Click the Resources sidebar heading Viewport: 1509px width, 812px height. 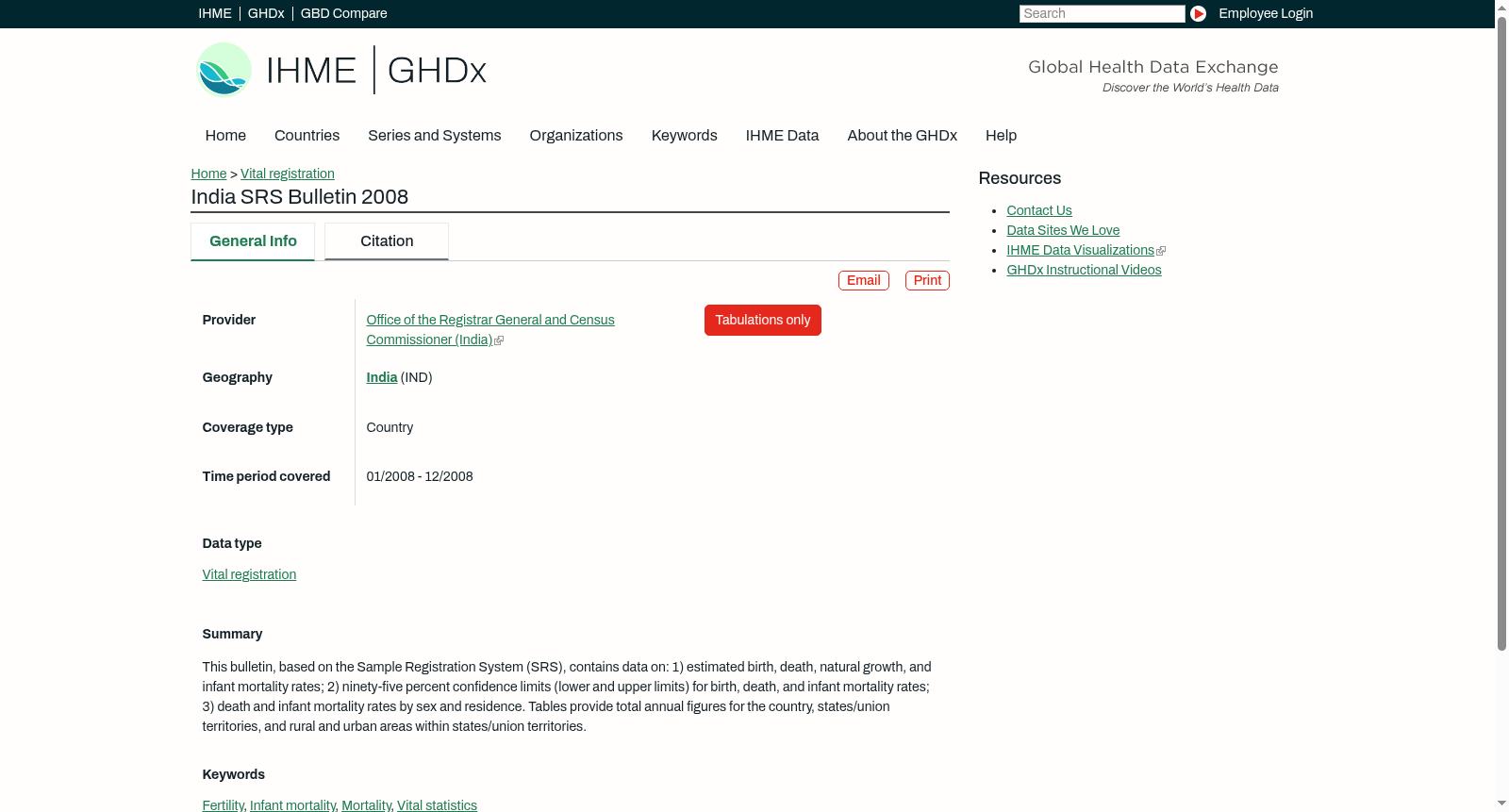pos(1020,178)
